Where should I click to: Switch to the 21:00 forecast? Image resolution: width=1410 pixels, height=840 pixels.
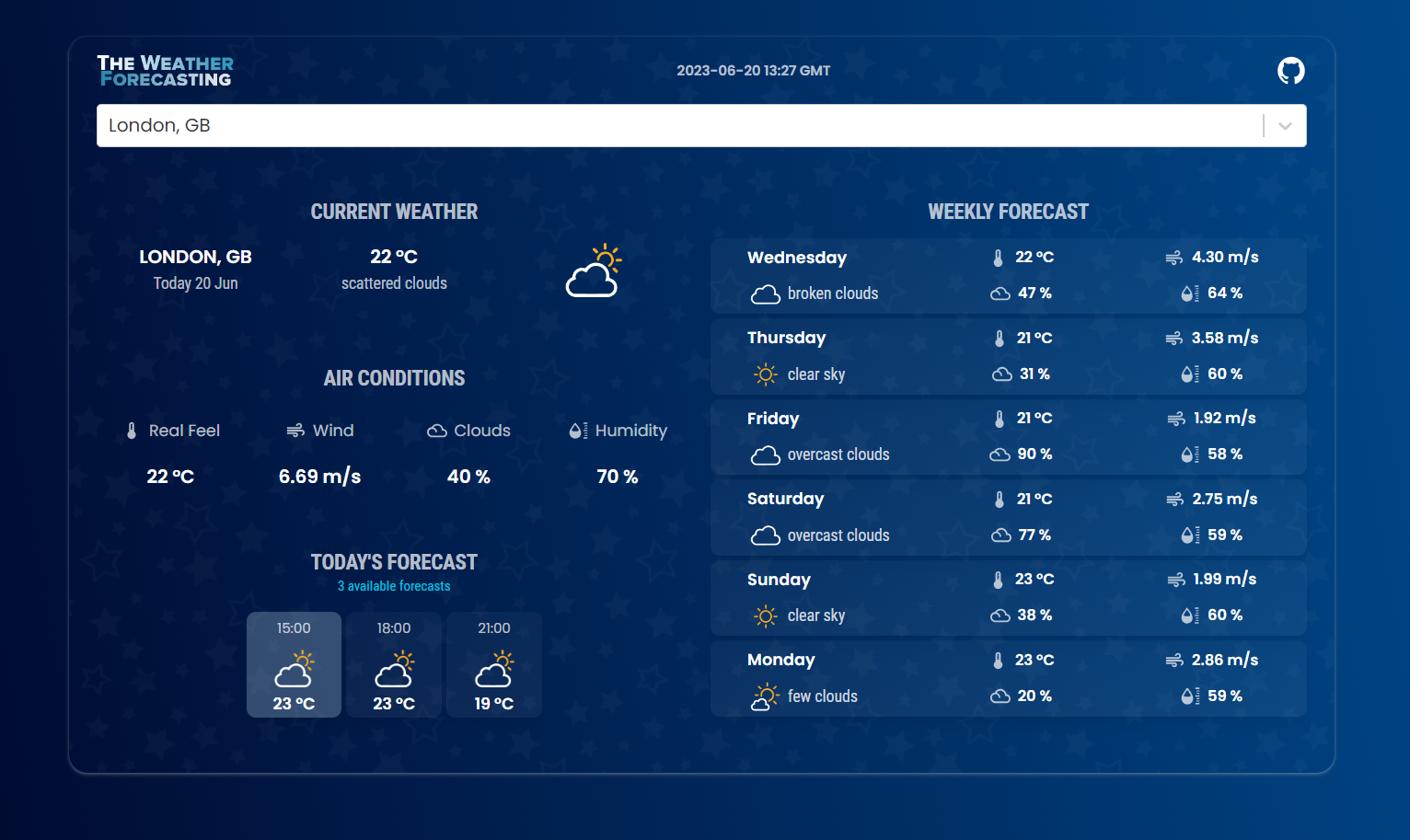coord(494,664)
